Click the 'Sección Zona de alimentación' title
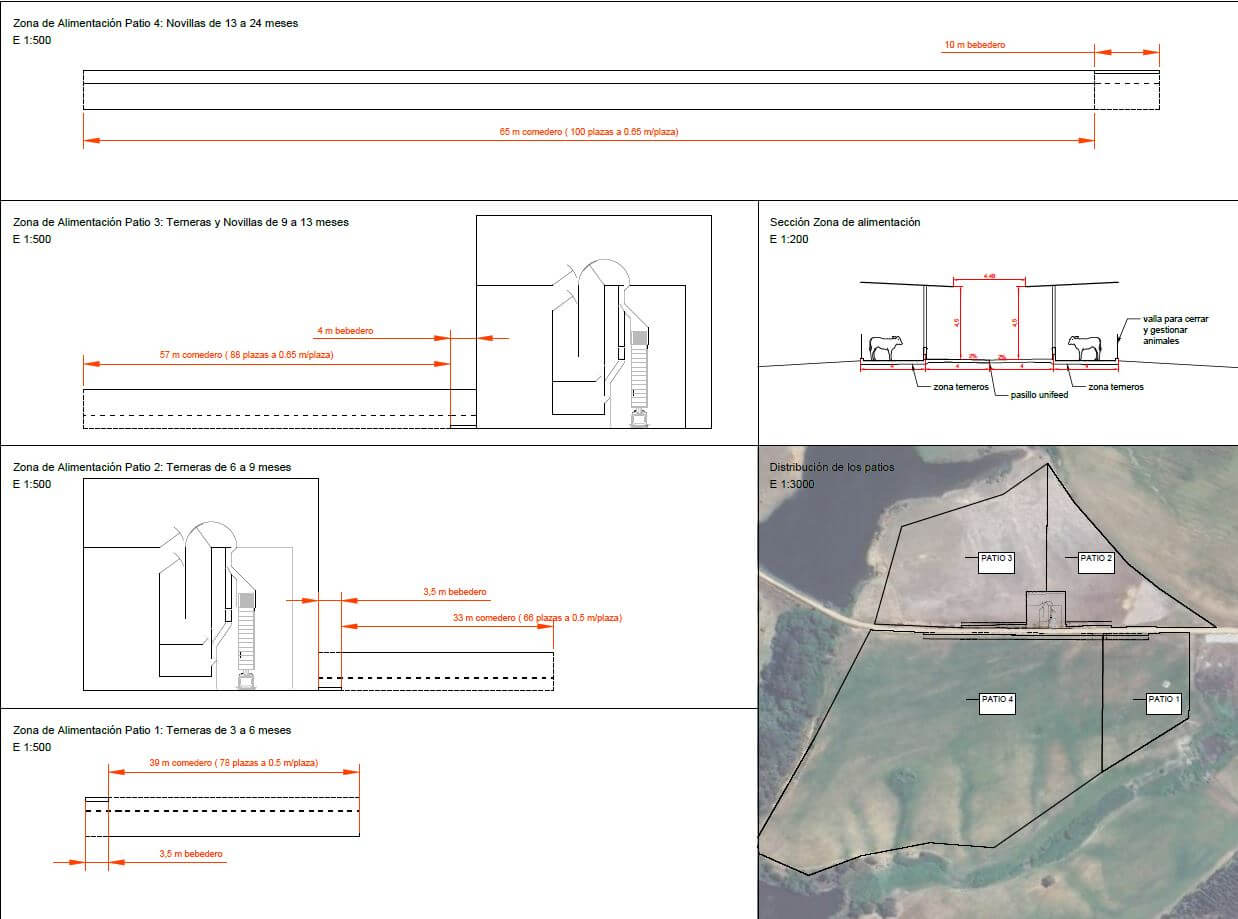 [x=844, y=222]
